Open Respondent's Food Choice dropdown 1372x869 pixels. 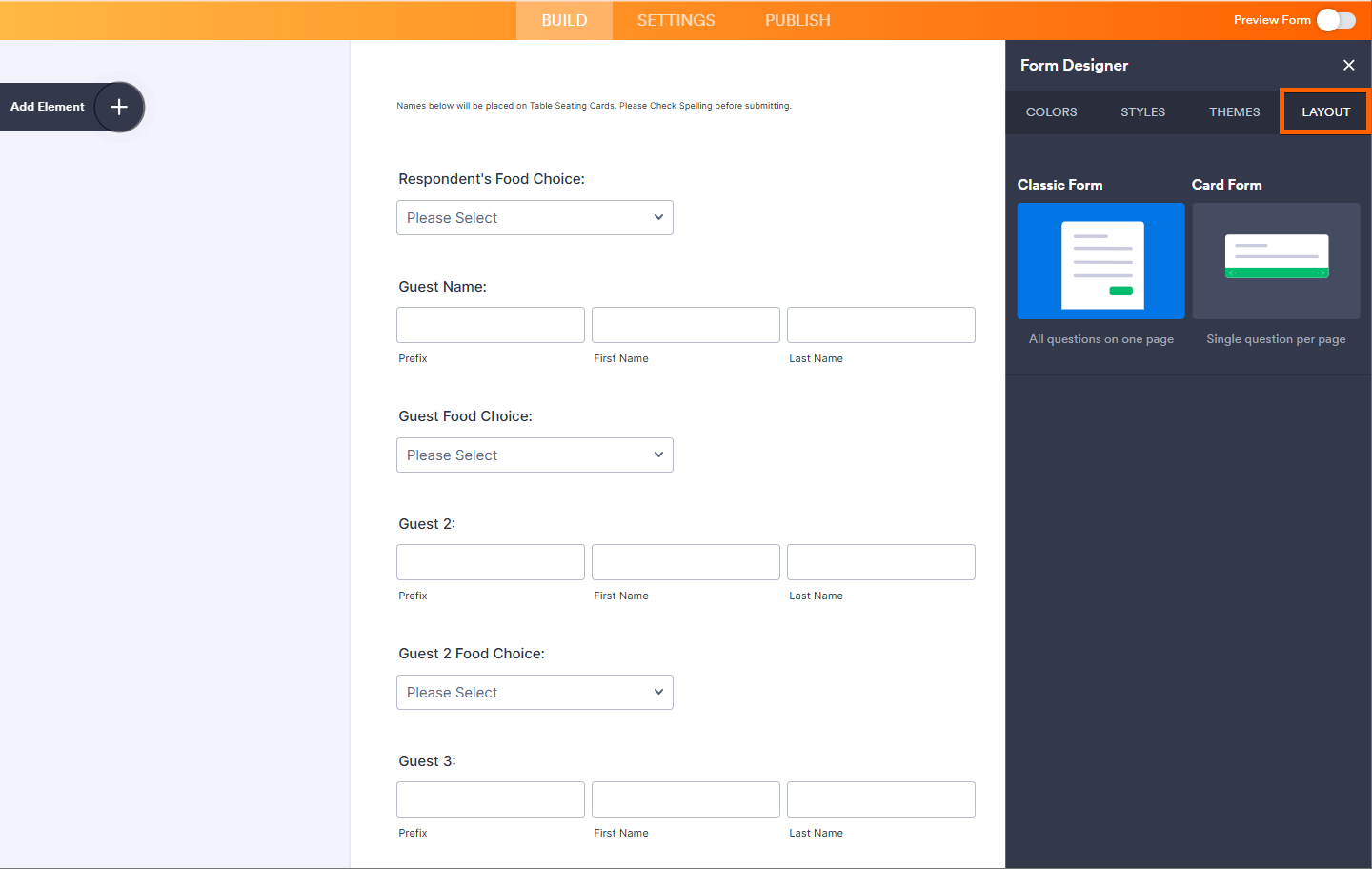pos(535,218)
